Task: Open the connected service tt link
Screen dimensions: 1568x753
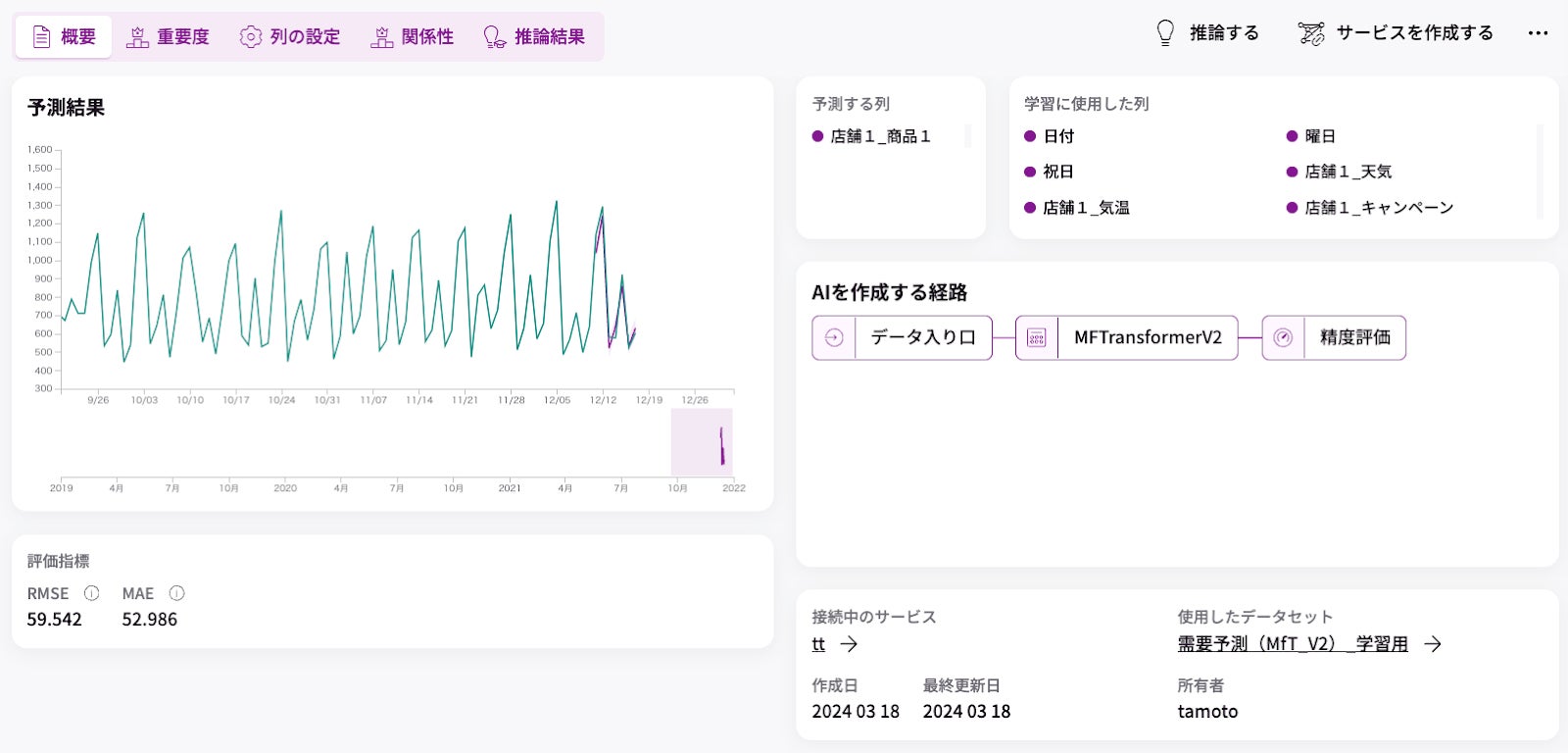Action: tap(818, 644)
